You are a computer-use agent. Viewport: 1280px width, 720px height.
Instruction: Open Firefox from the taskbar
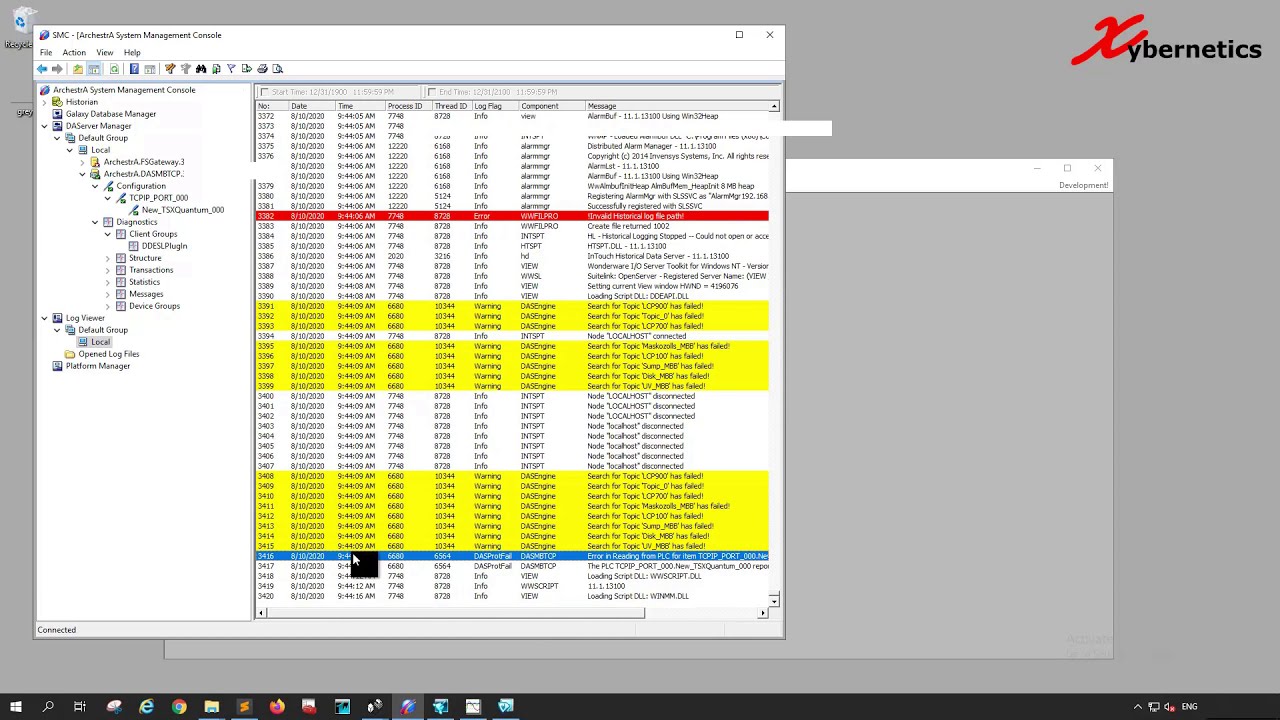277,707
